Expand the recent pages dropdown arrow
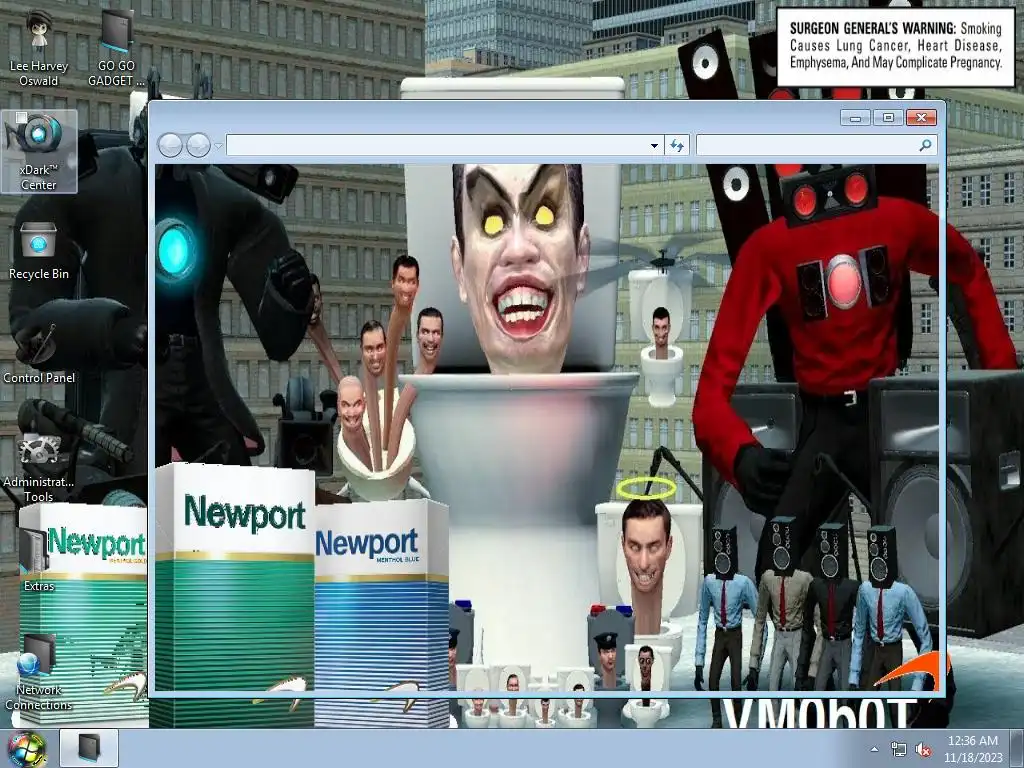This screenshot has height=768, width=1024. click(219, 146)
